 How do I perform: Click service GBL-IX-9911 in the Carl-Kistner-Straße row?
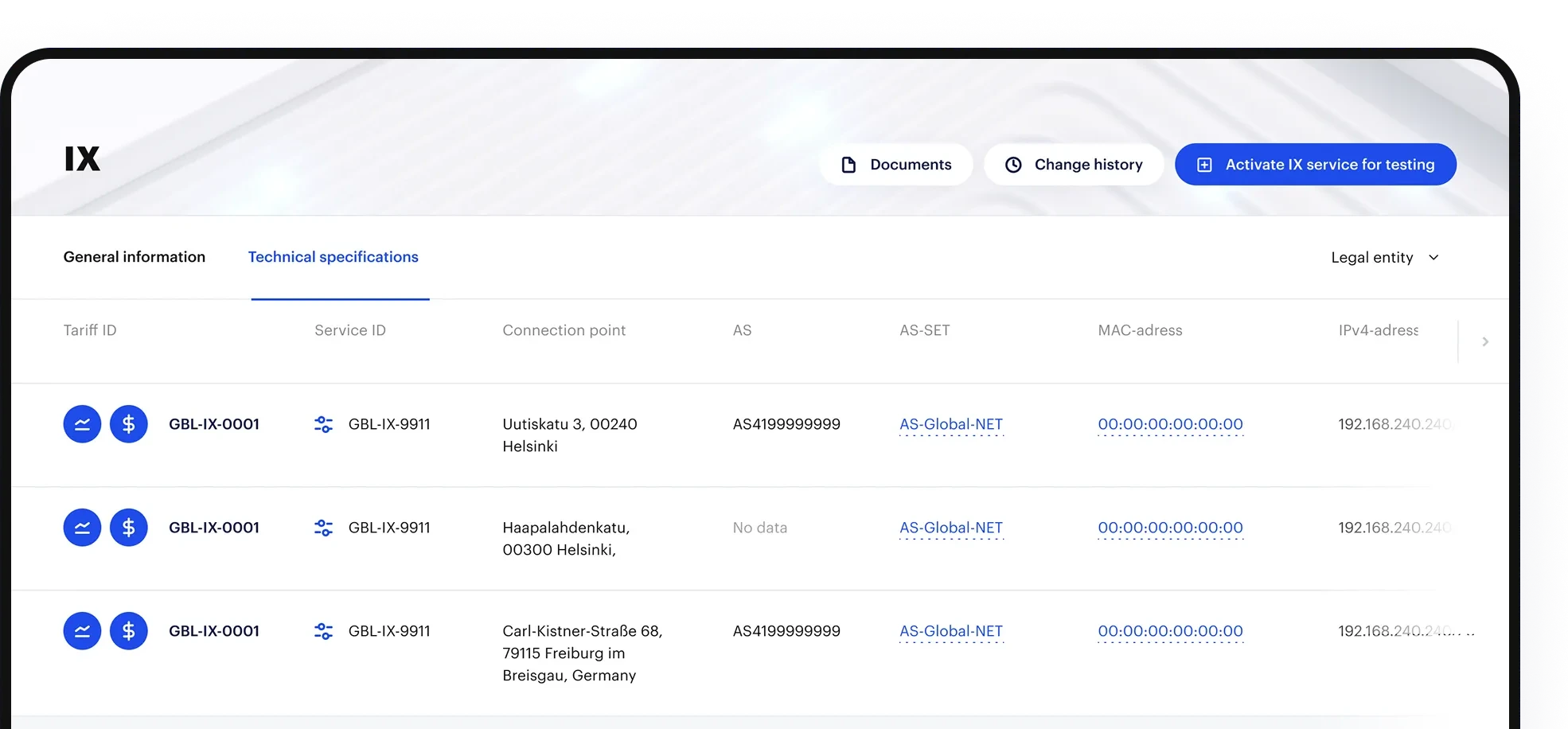[x=389, y=631]
